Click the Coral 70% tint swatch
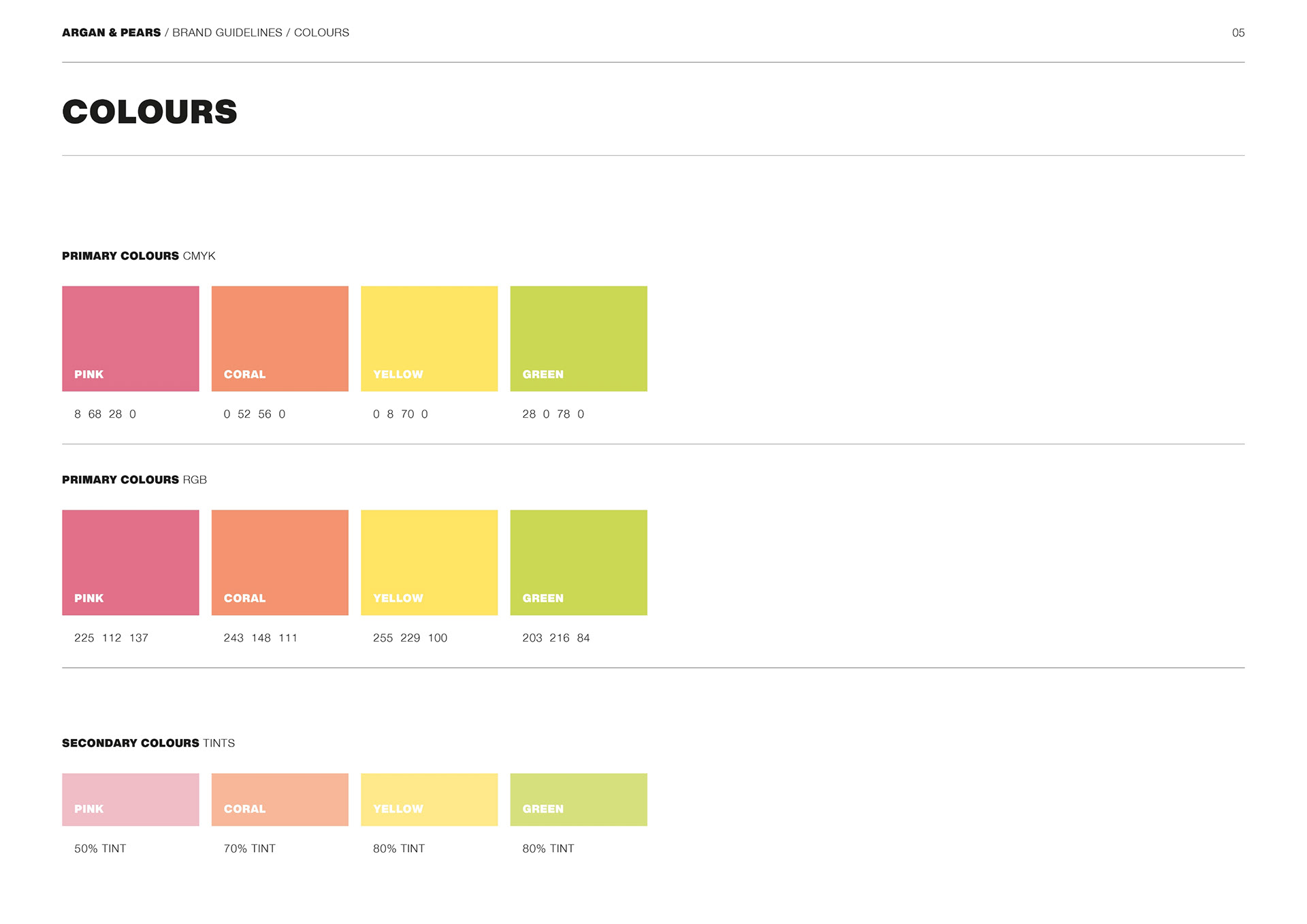Image resolution: width=1307 pixels, height=924 pixels. tap(280, 799)
